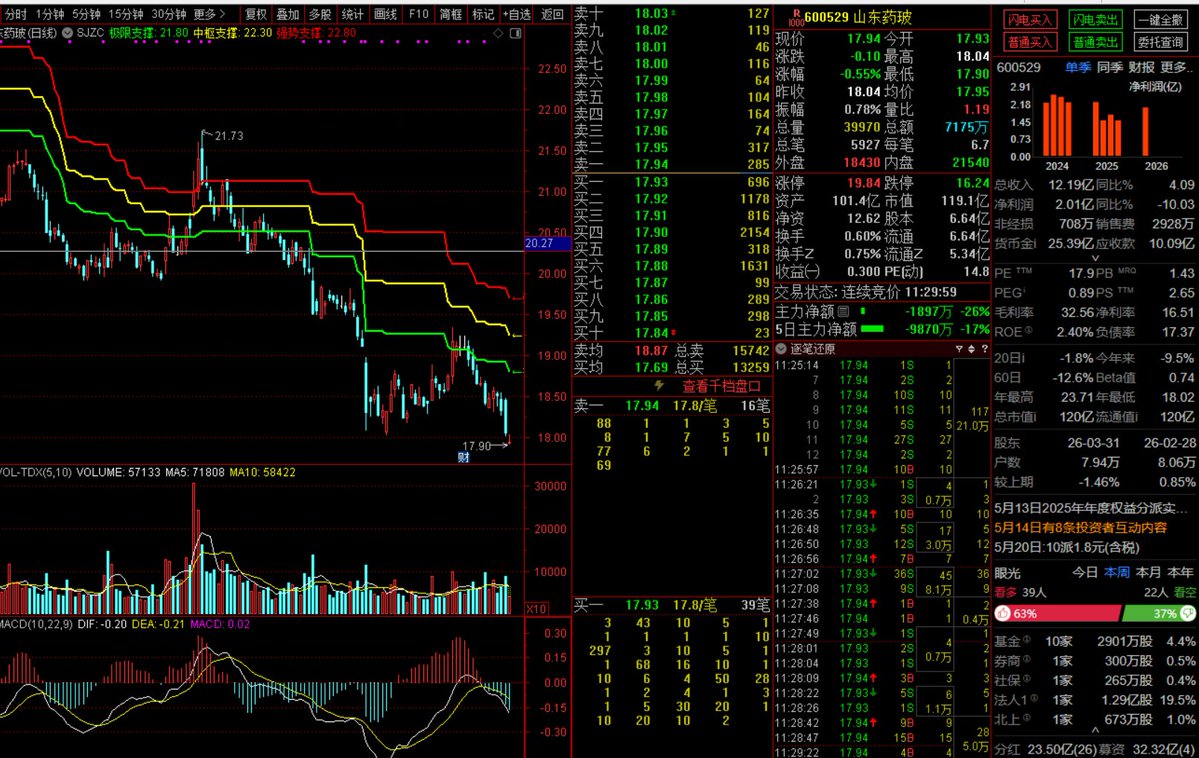1199x758 pixels.
Task: Expand 更多 options in financial panel
Action: [1177, 67]
